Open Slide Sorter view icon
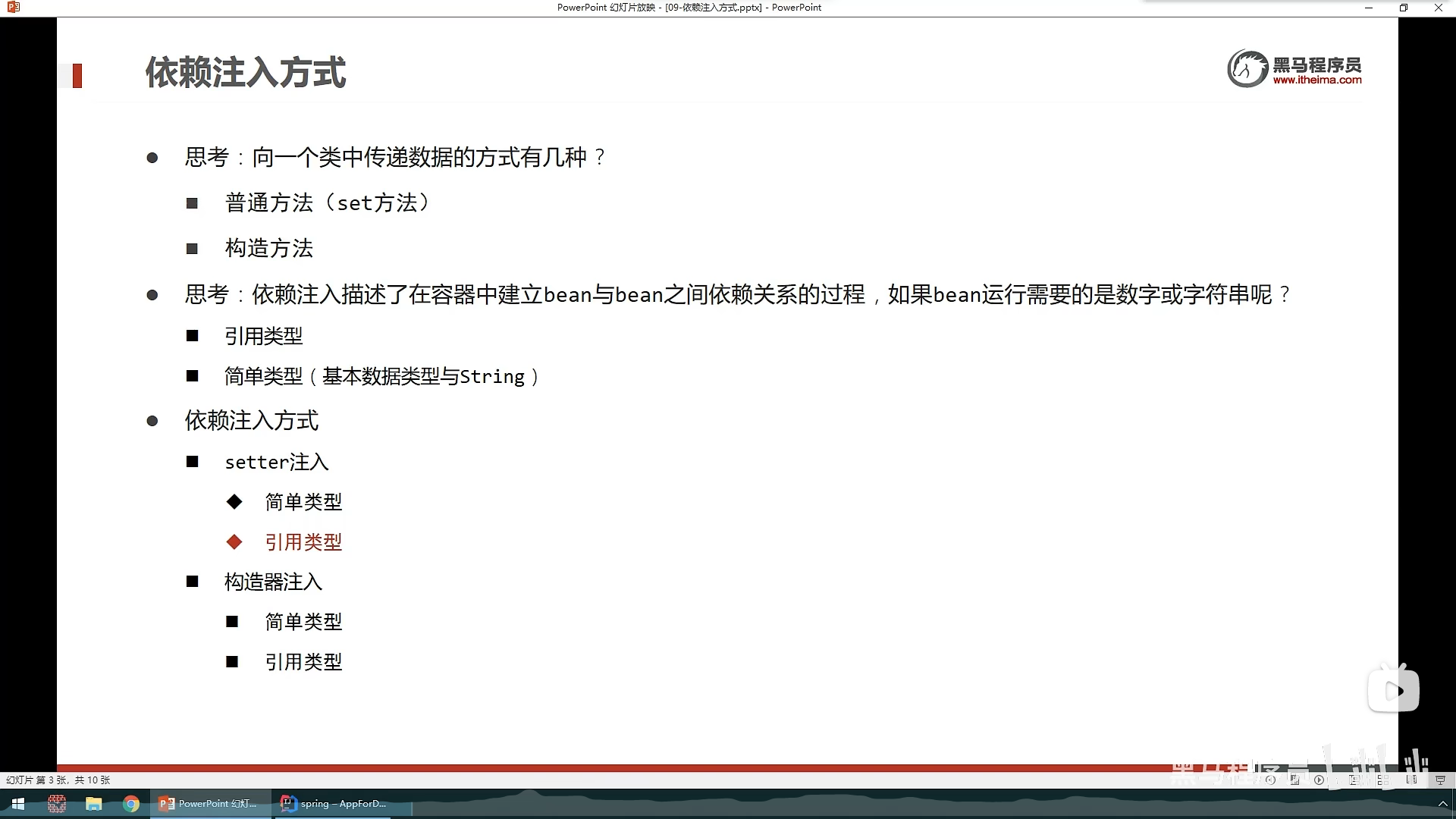The height and width of the screenshot is (819, 1456). click(x=1383, y=780)
